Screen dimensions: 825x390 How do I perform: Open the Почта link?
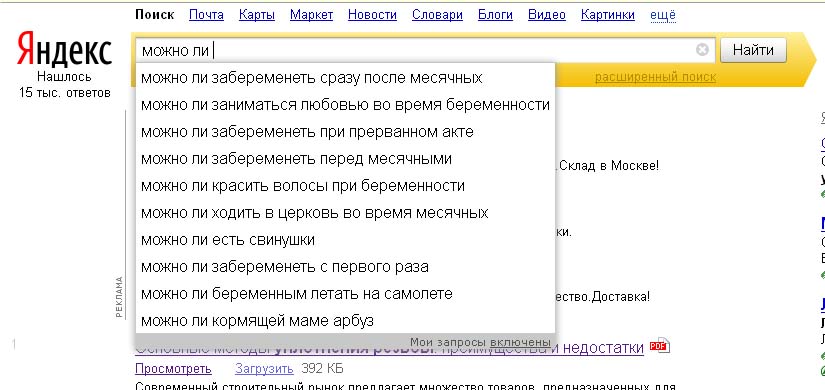tap(206, 15)
